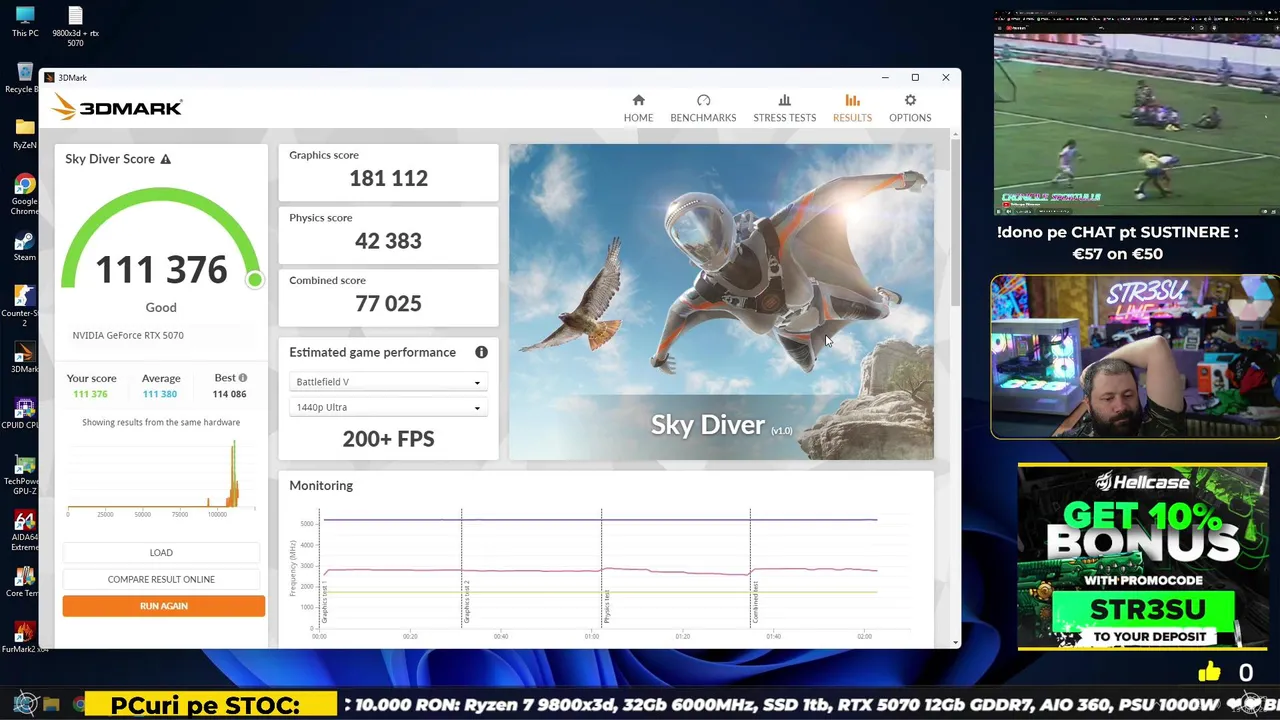Click the thumbs-up like icon on the stream overlay
The width and height of the screenshot is (1280, 720).
(1209, 672)
